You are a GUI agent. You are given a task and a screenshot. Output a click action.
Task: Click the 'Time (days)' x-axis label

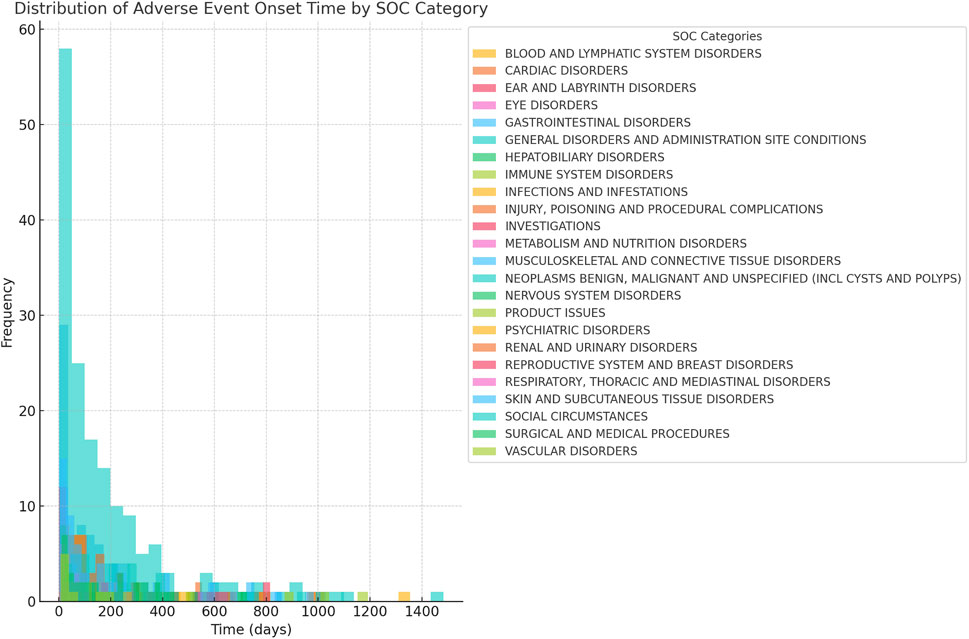pos(251,630)
